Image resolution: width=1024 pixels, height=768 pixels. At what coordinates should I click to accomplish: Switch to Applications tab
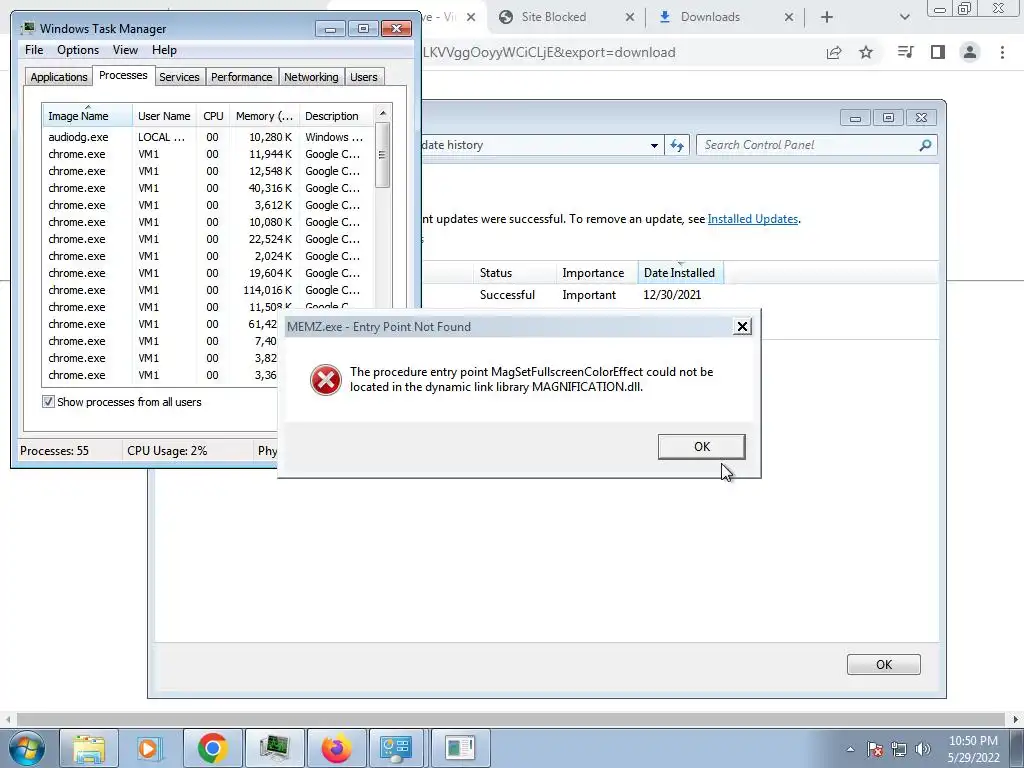pos(59,77)
